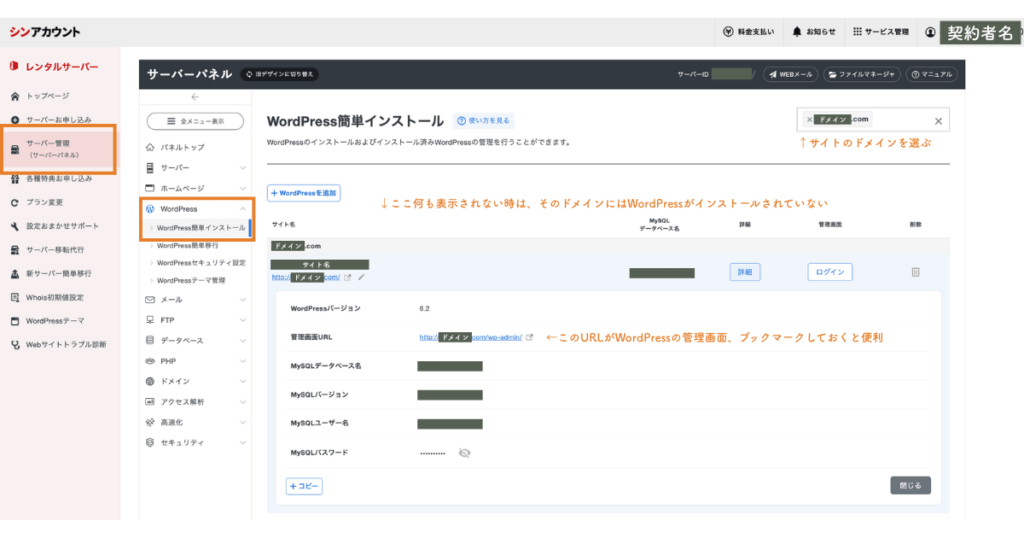Select WordPressテーマ管理 submenu
The image size is (1024, 538).
[191, 280]
